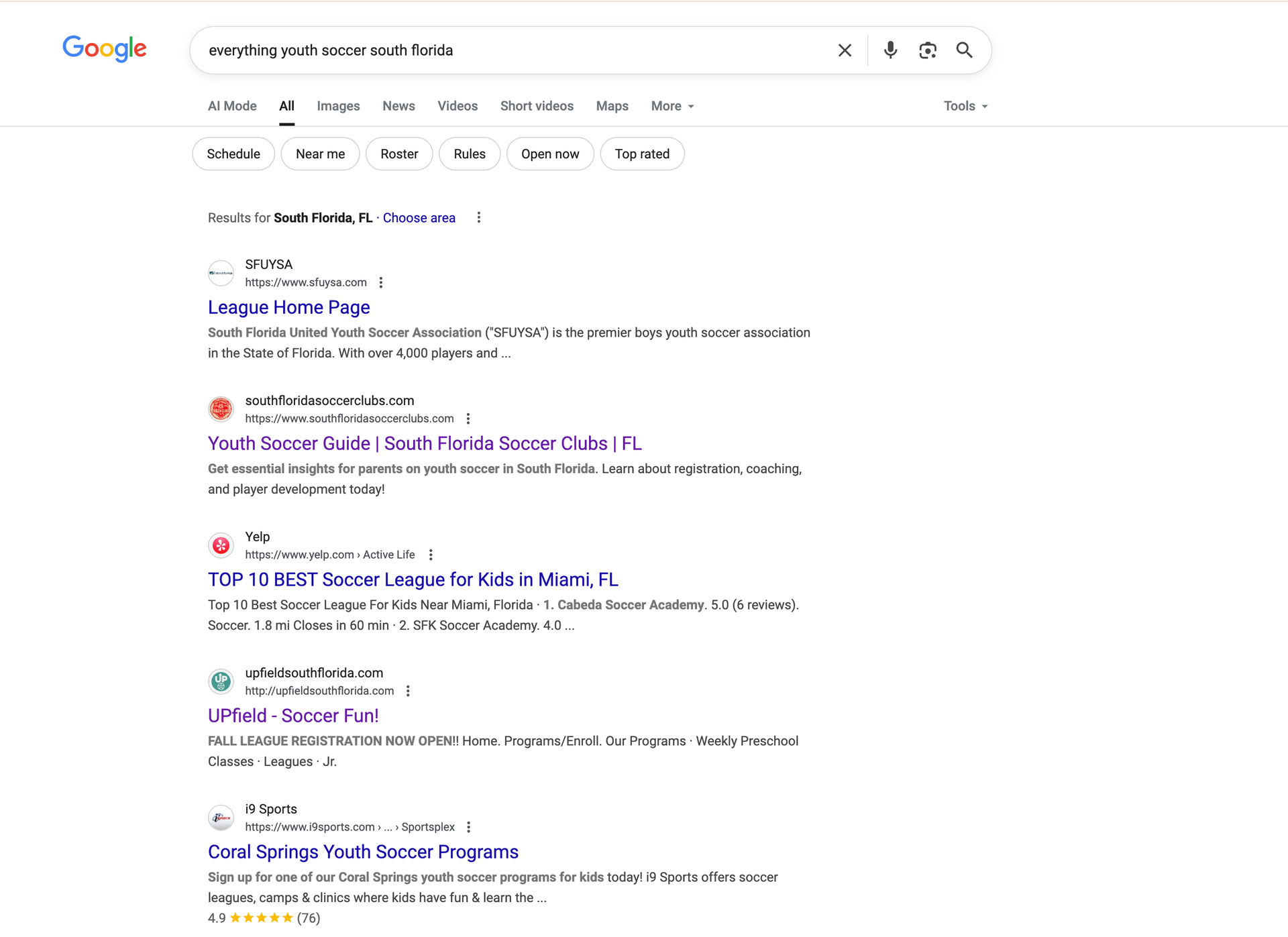
Task: Open three-dot menu for upfieldsouthflorida.com result
Action: 408,691
